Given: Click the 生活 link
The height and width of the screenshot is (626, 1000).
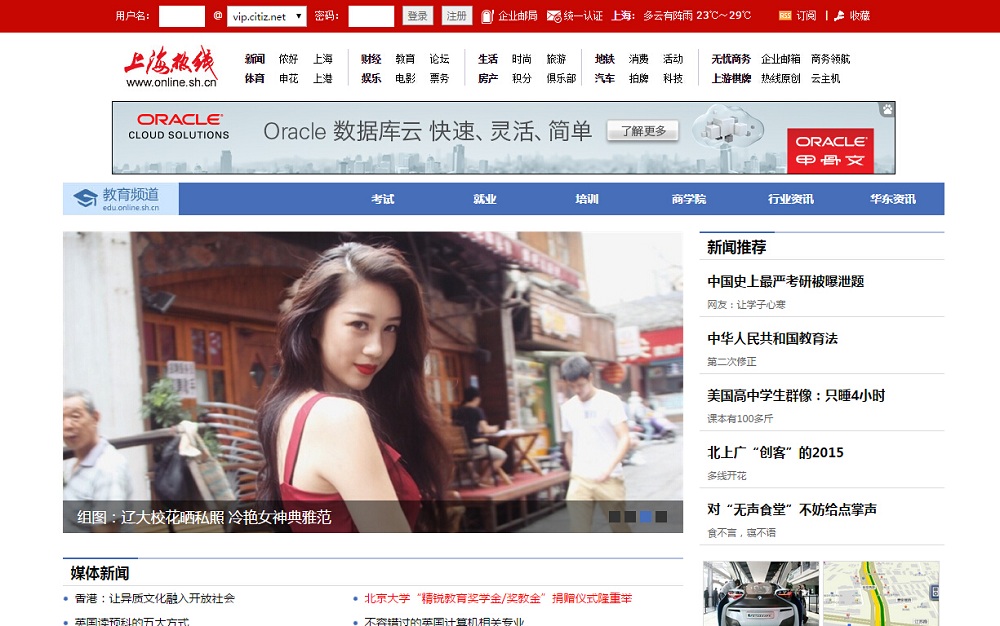Looking at the screenshot, I should point(488,59).
